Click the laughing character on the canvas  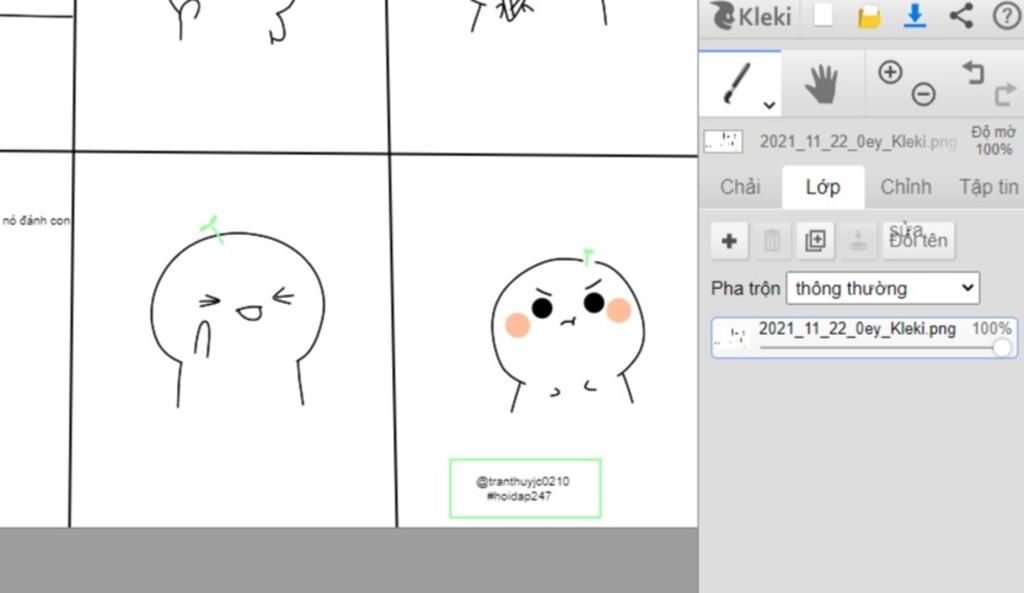click(x=237, y=313)
